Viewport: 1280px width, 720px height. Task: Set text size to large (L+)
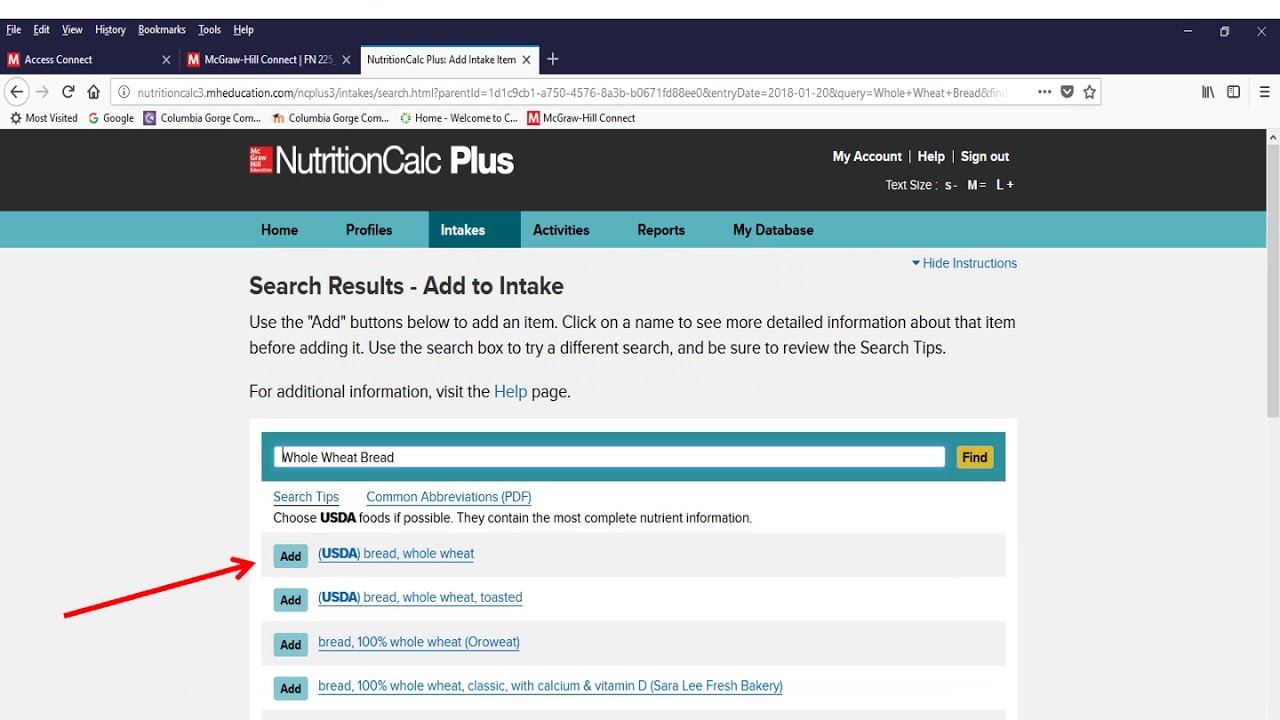[1005, 185]
